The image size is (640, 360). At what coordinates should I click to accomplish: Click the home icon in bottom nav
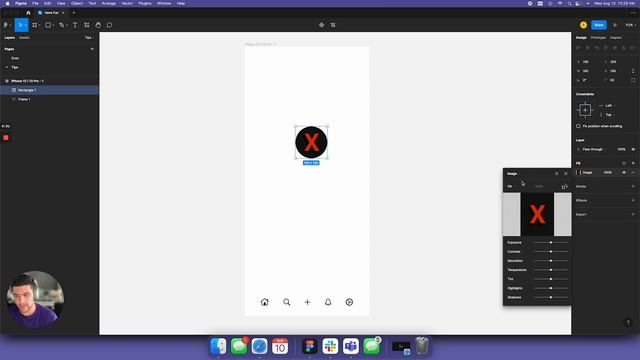(x=264, y=302)
